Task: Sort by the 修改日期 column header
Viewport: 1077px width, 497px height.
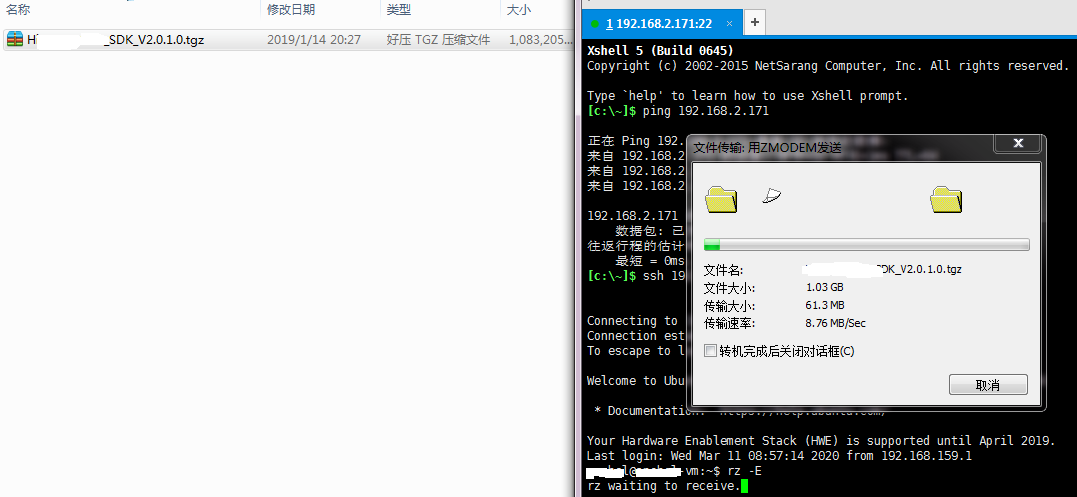Action: [x=291, y=10]
